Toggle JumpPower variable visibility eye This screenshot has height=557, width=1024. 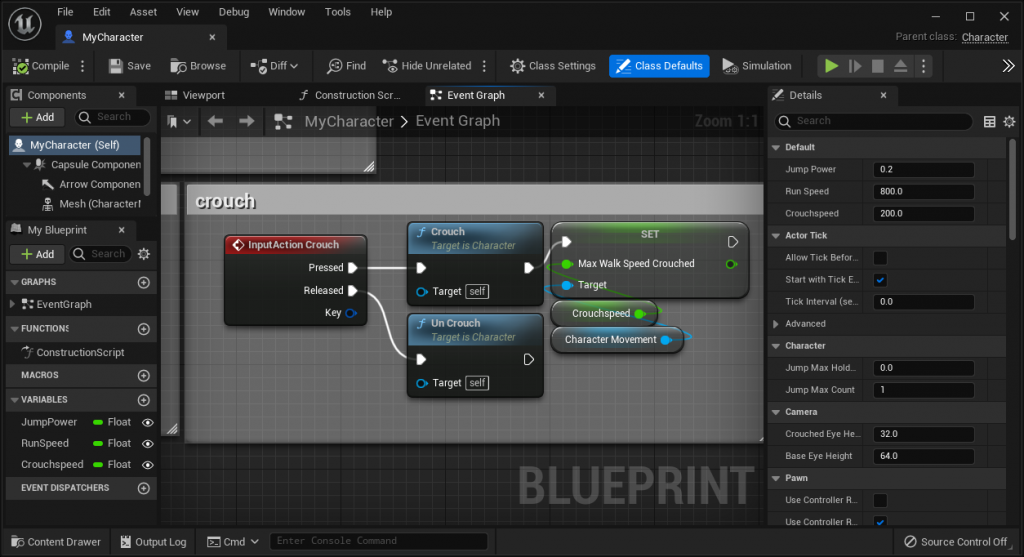point(148,422)
